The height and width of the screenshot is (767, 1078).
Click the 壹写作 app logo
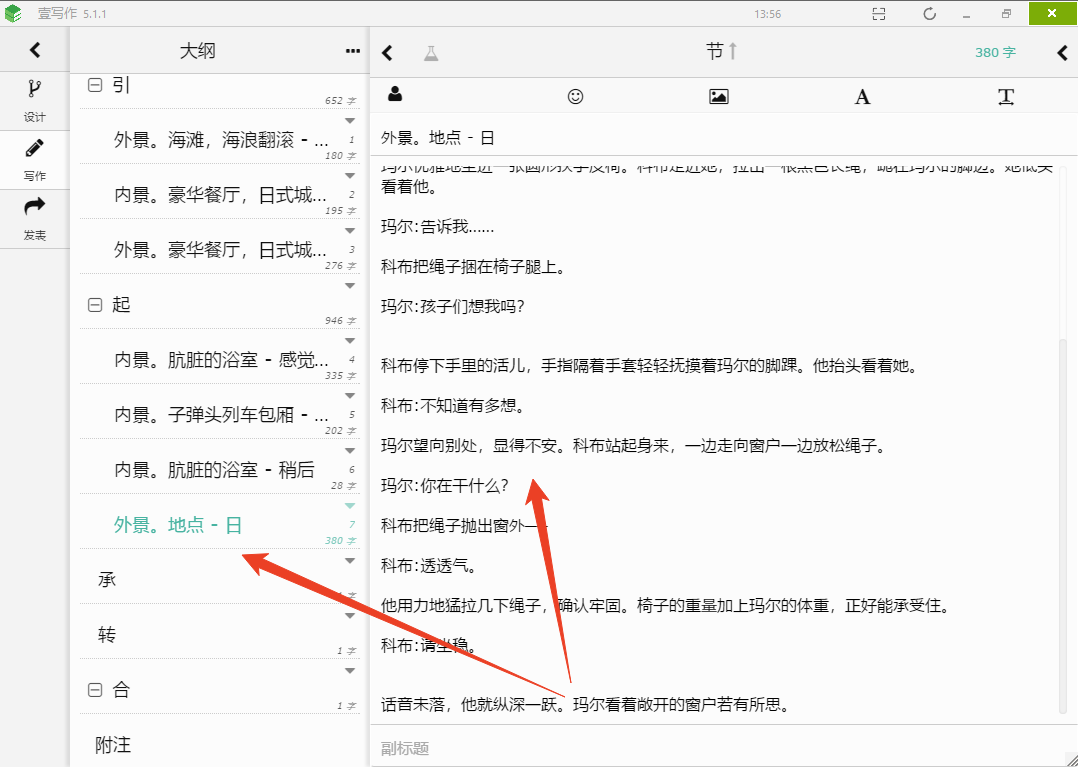13,13
